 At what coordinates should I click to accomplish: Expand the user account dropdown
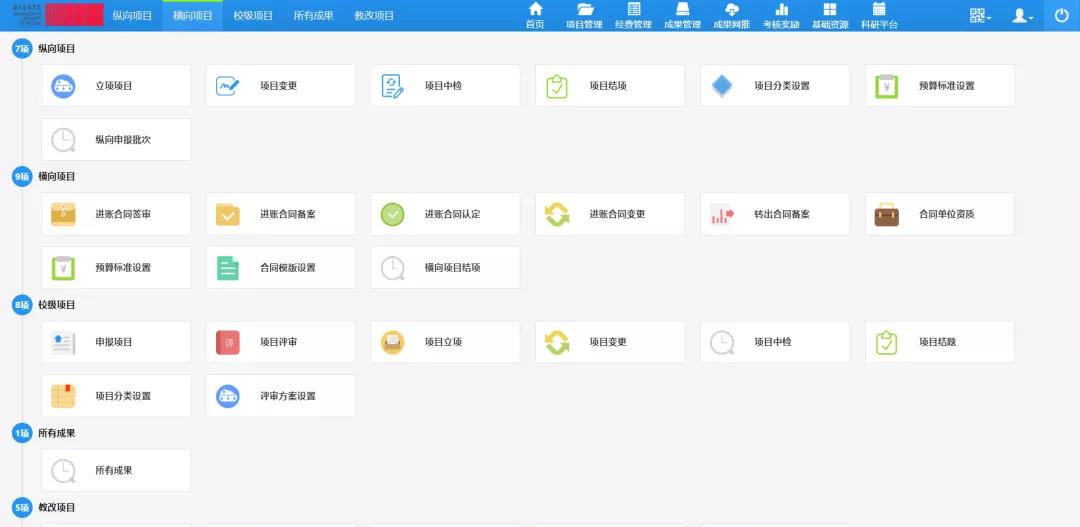coord(1021,16)
